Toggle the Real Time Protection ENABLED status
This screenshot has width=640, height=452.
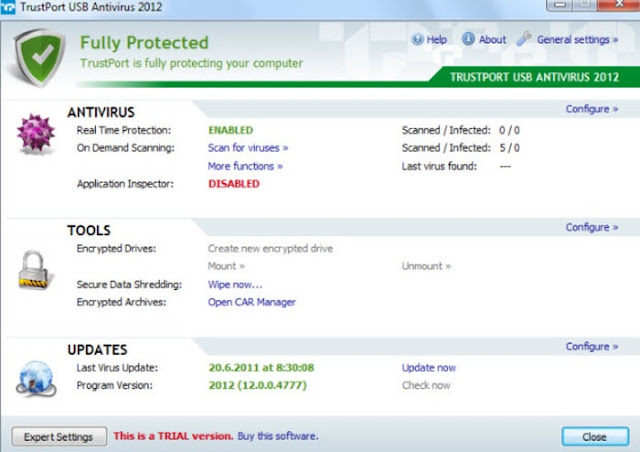click(231, 130)
